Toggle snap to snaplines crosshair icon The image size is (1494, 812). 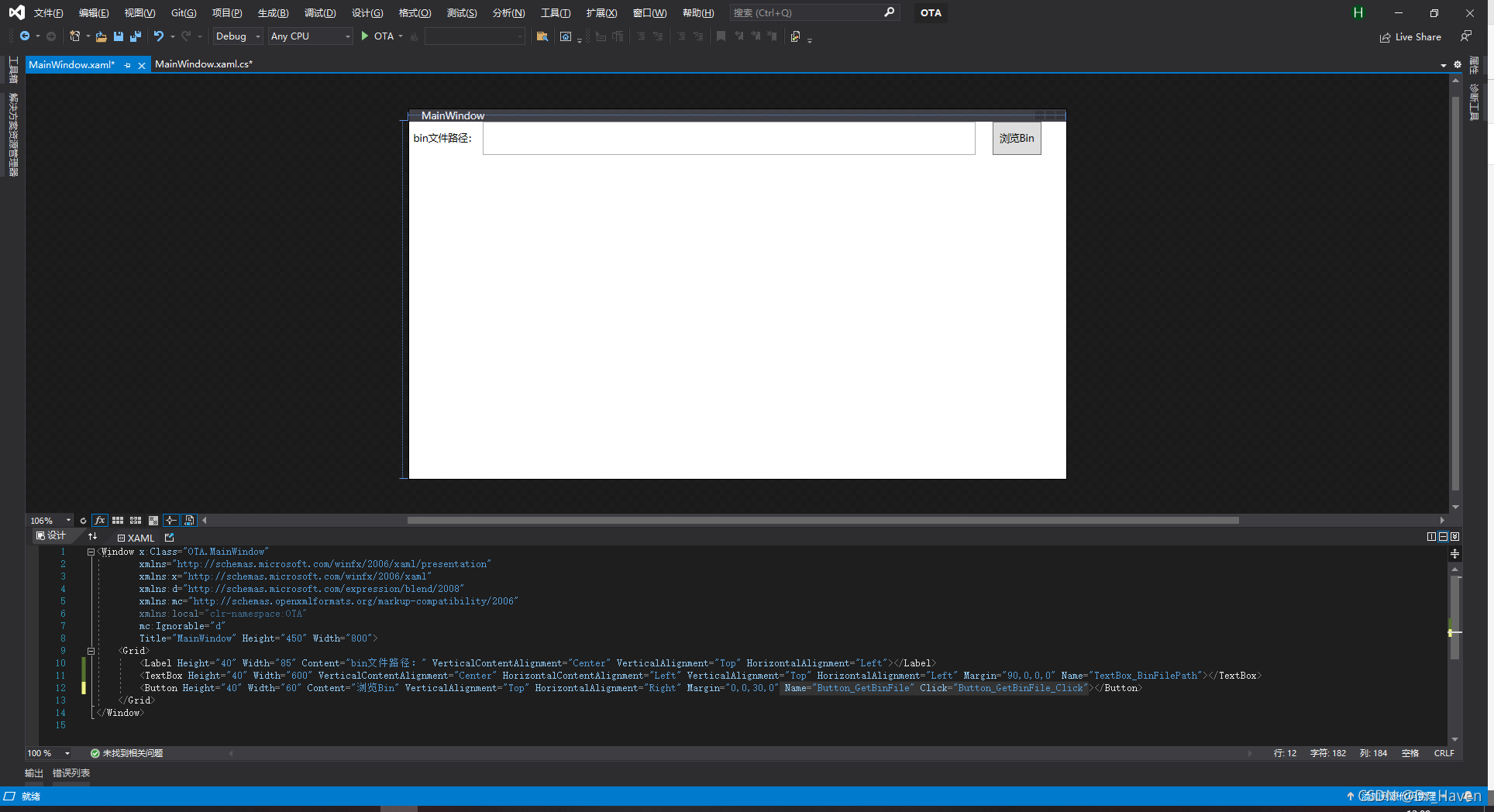(x=171, y=521)
